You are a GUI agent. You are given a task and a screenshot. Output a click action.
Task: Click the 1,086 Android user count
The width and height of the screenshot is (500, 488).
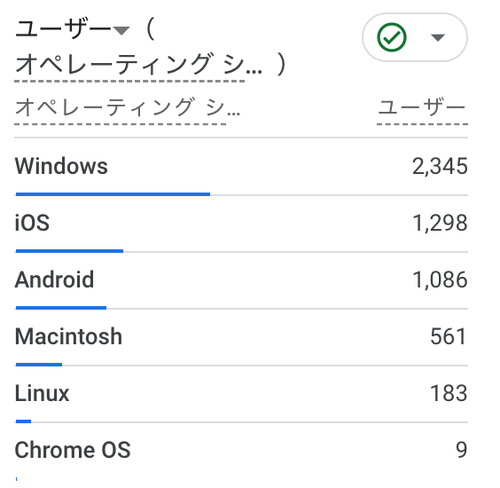440,279
